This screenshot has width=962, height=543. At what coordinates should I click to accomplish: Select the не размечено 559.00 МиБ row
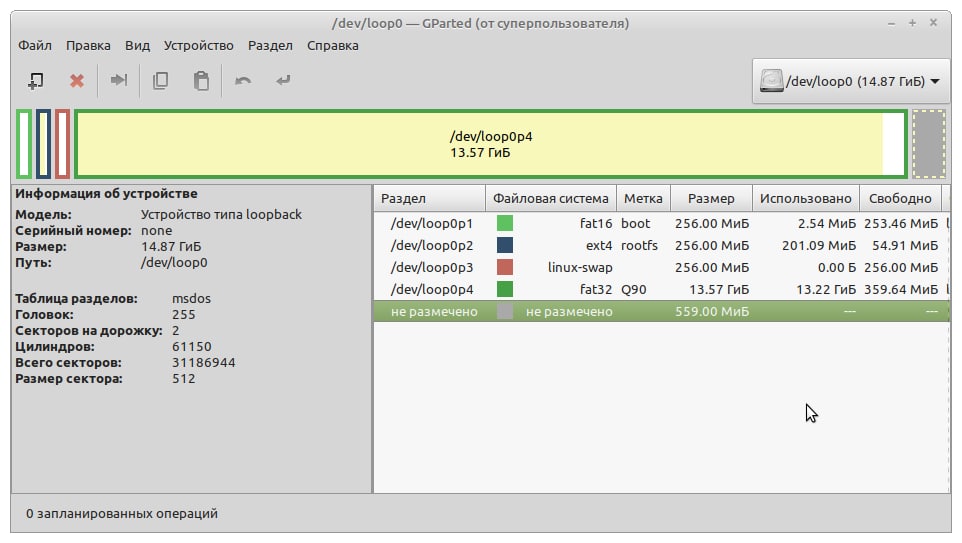coord(662,312)
